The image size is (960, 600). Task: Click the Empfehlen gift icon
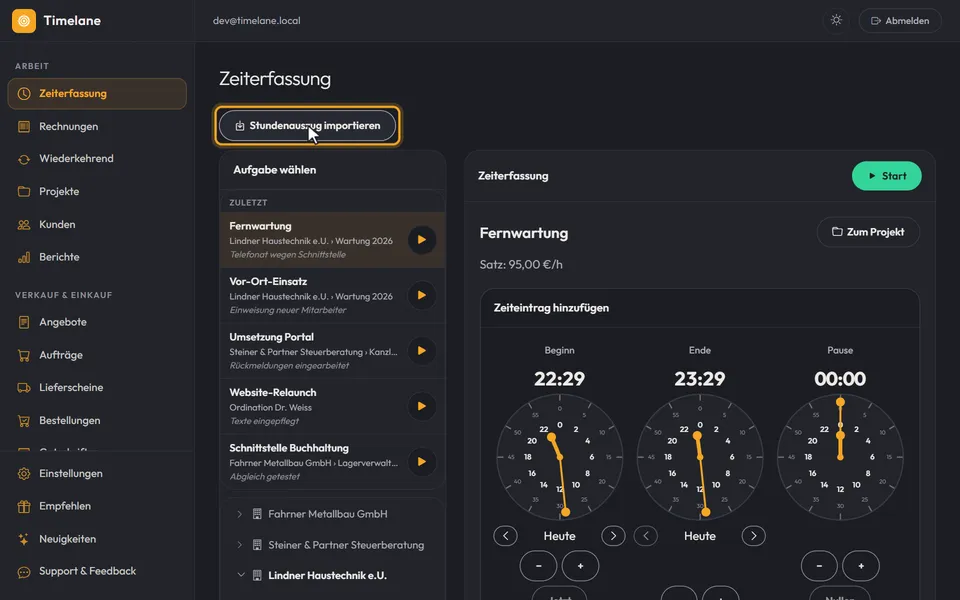pyautogui.click(x=24, y=506)
